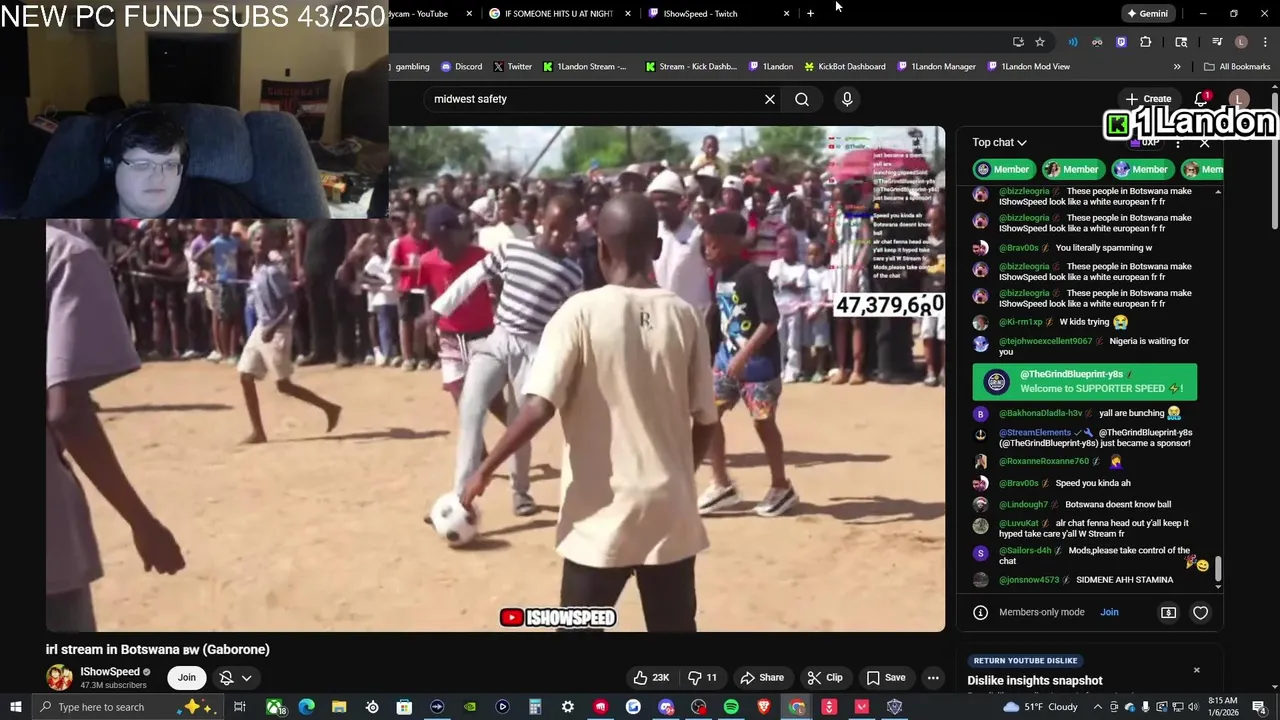Clear the midwest safety search text
Viewport: 1280px width, 720px height.
click(770, 99)
